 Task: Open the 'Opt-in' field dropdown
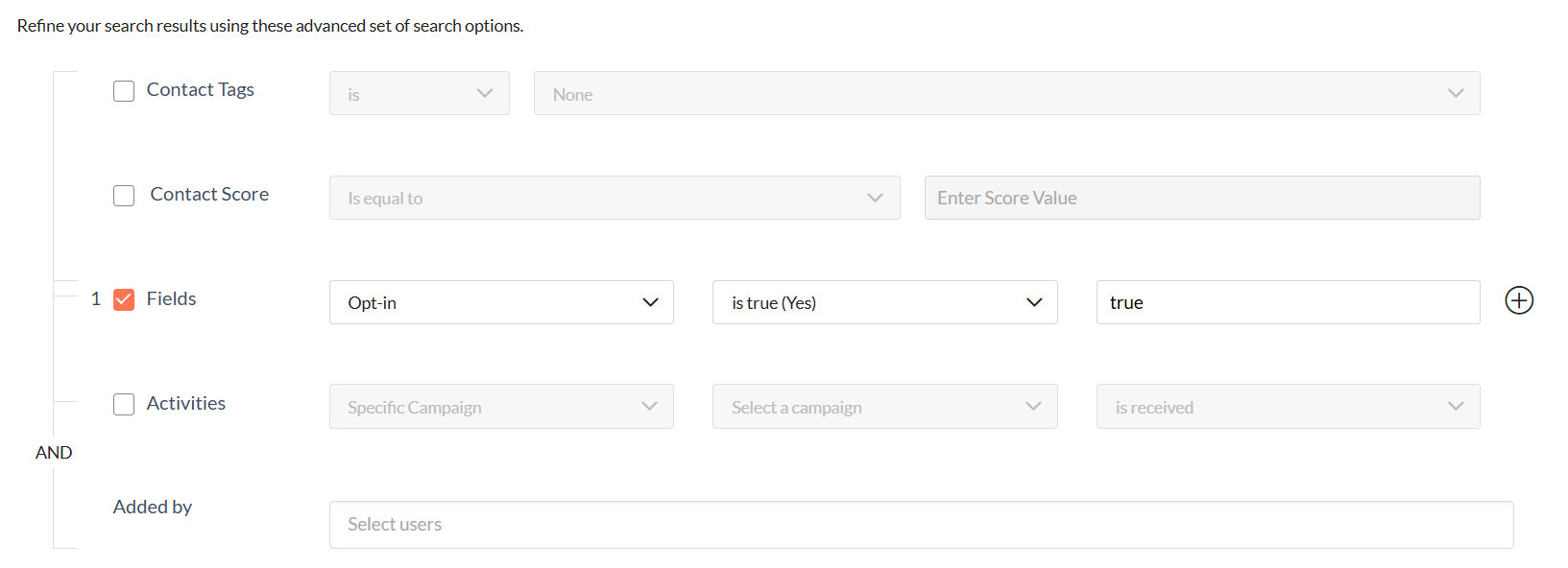pos(500,302)
